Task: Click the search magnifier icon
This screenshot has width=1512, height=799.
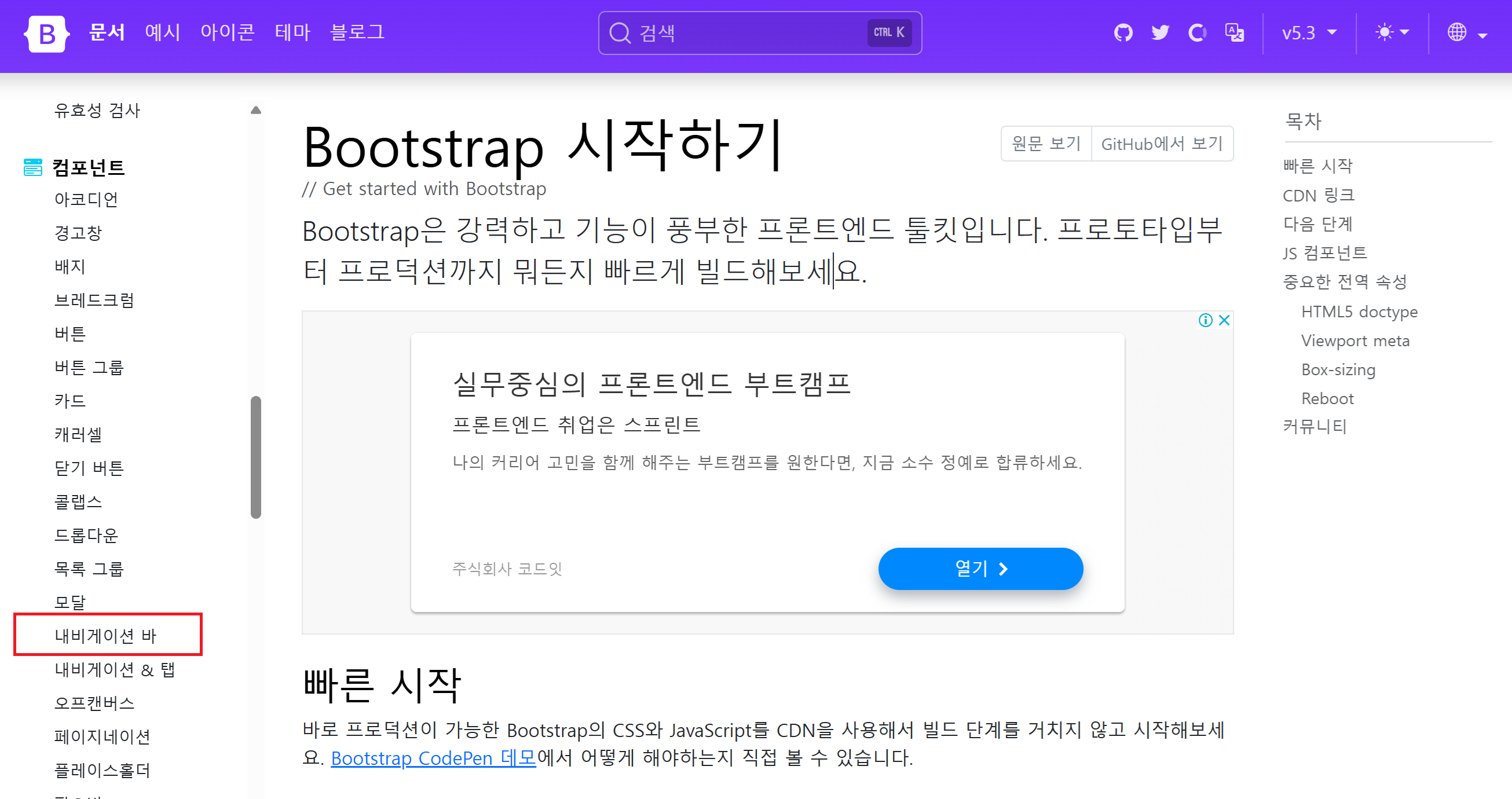Action: point(620,33)
